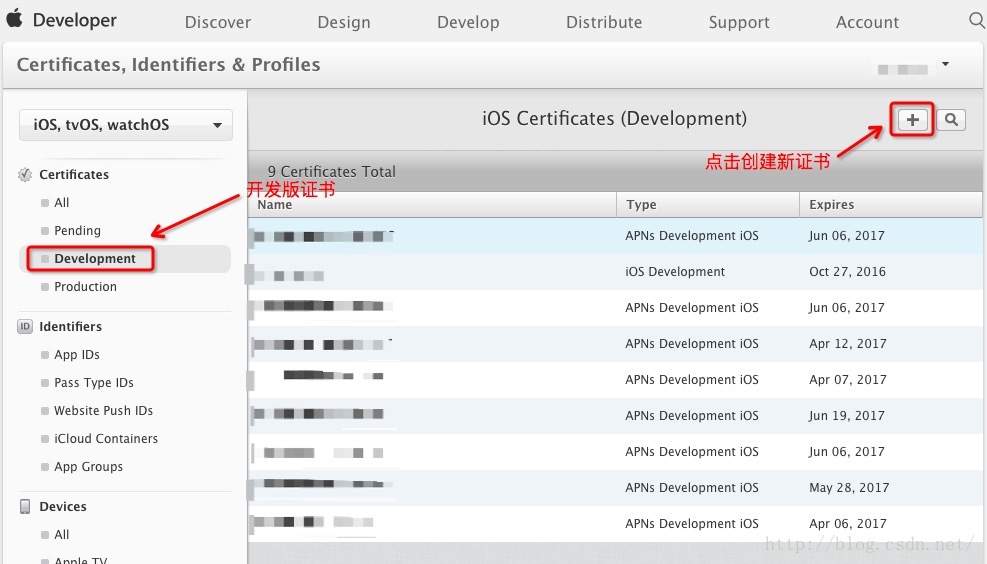This screenshot has height=564, width=987.
Task: Select certificate expiring Jun 19, 2017
Action: point(615,415)
